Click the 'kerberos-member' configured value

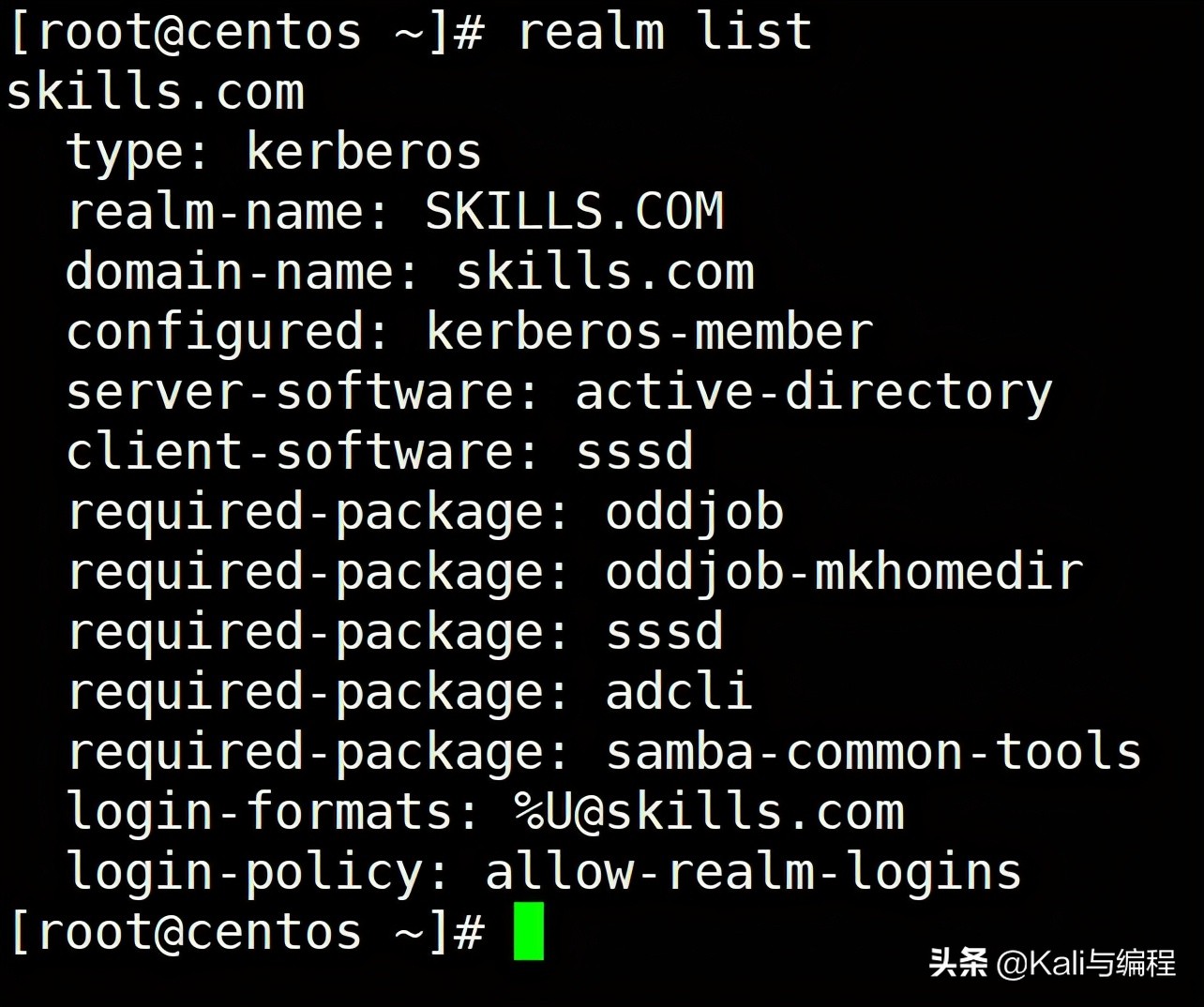pos(649,332)
